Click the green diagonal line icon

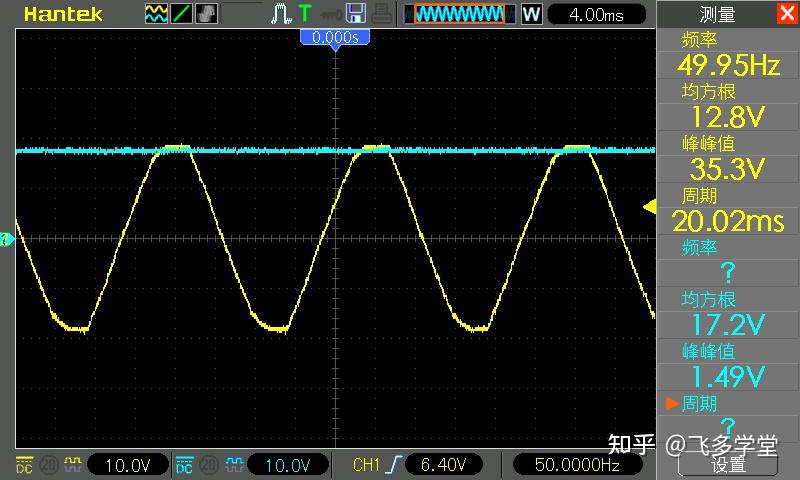[181, 14]
